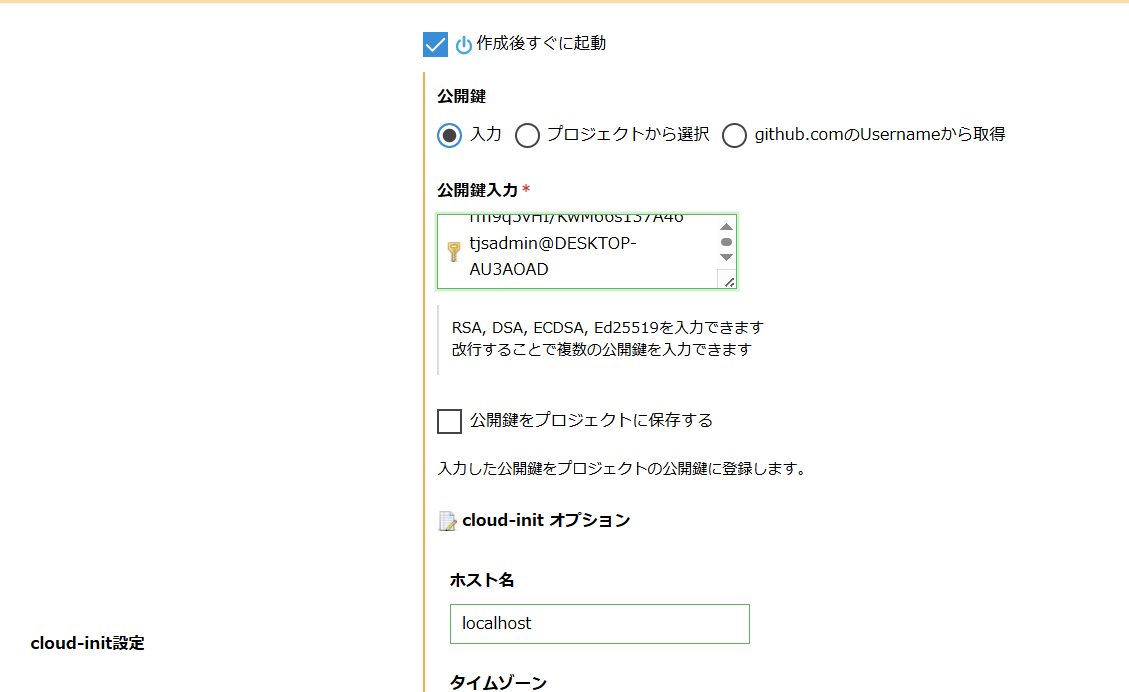1129x692 pixels.
Task: Click the scrollbar thumb in public key textarea
Action: [727, 242]
